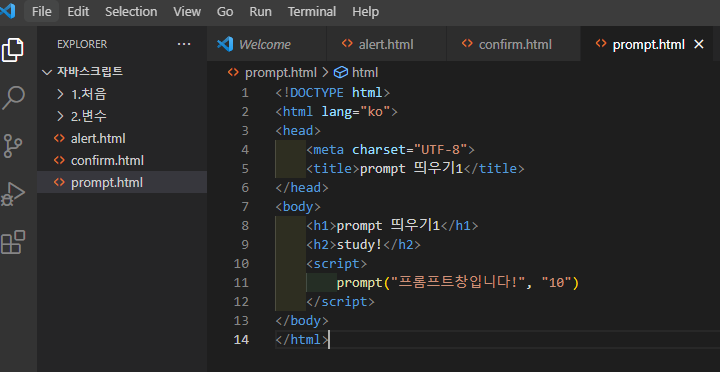Switch to the confirm.html tab
This screenshot has width=720, height=372.
click(x=513, y=44)
